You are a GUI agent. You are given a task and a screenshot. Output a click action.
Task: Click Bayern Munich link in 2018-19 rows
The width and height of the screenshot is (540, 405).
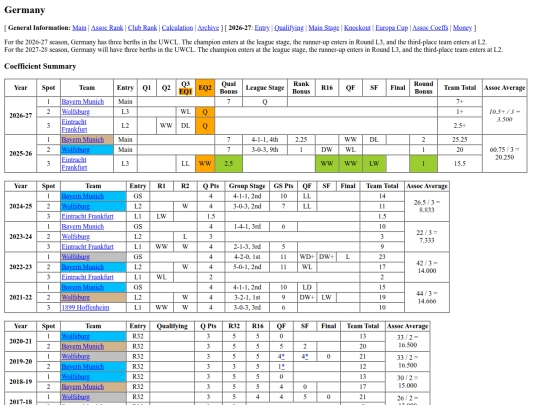[x=83, y=387]
